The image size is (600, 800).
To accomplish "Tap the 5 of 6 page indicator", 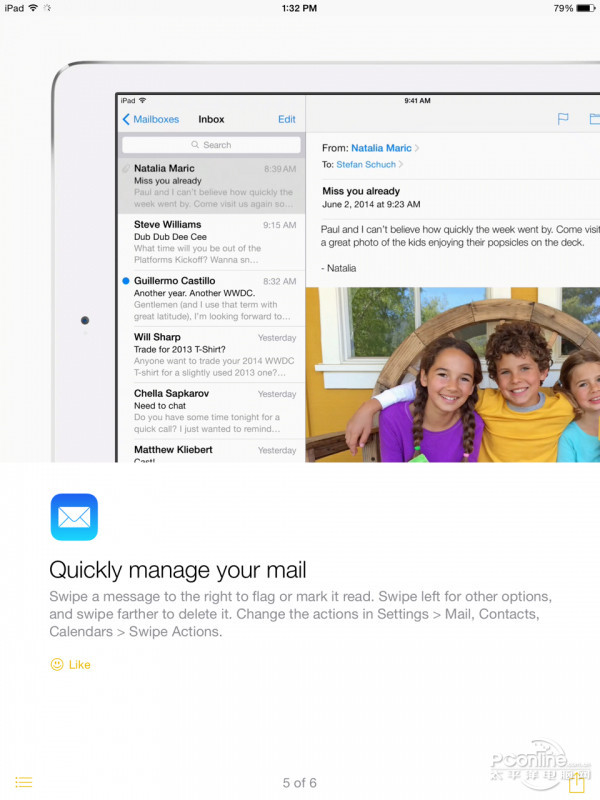I will tap(299, 783).
